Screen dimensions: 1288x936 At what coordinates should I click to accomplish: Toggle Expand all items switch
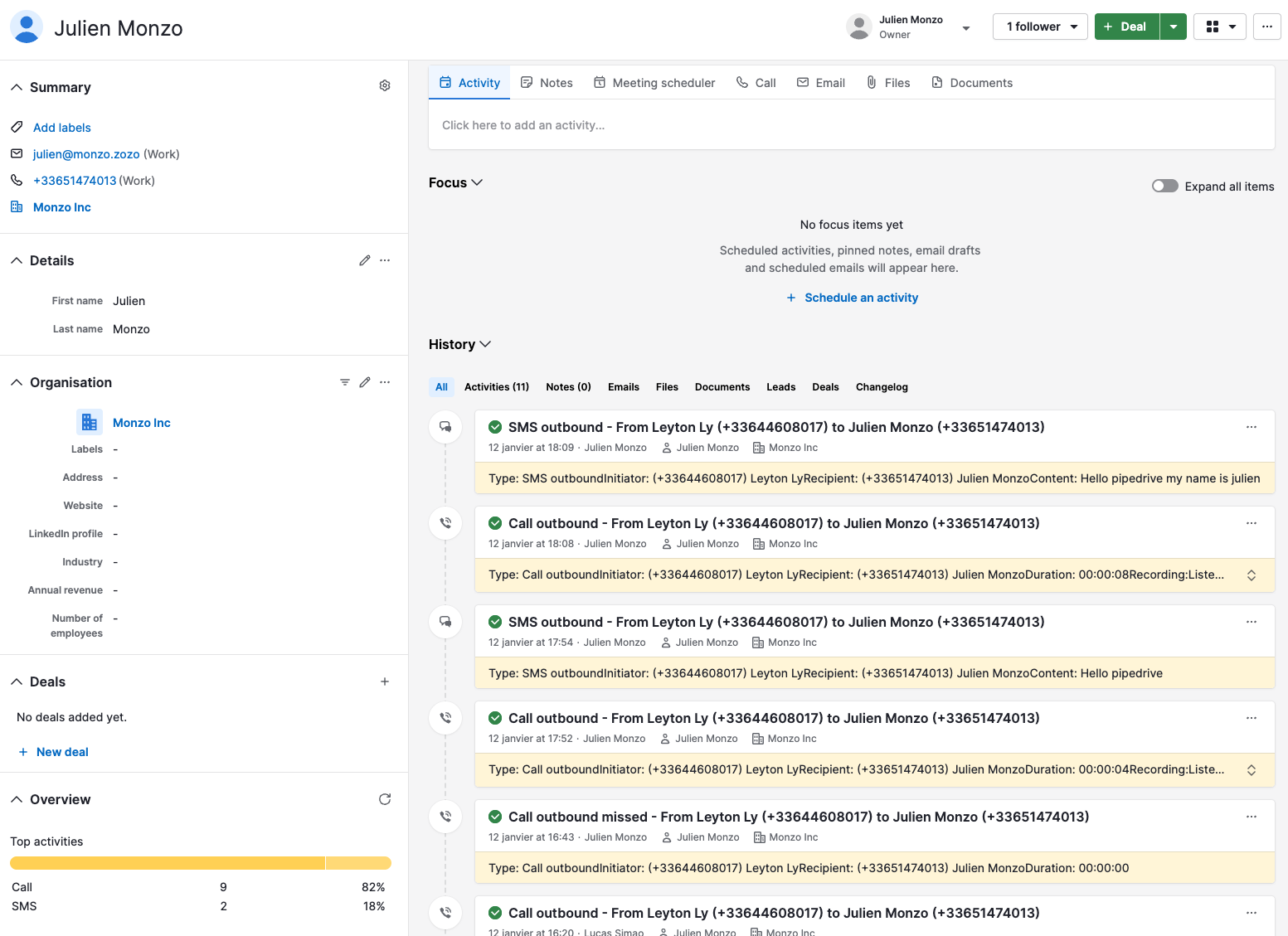click(x=1164, y=186)
